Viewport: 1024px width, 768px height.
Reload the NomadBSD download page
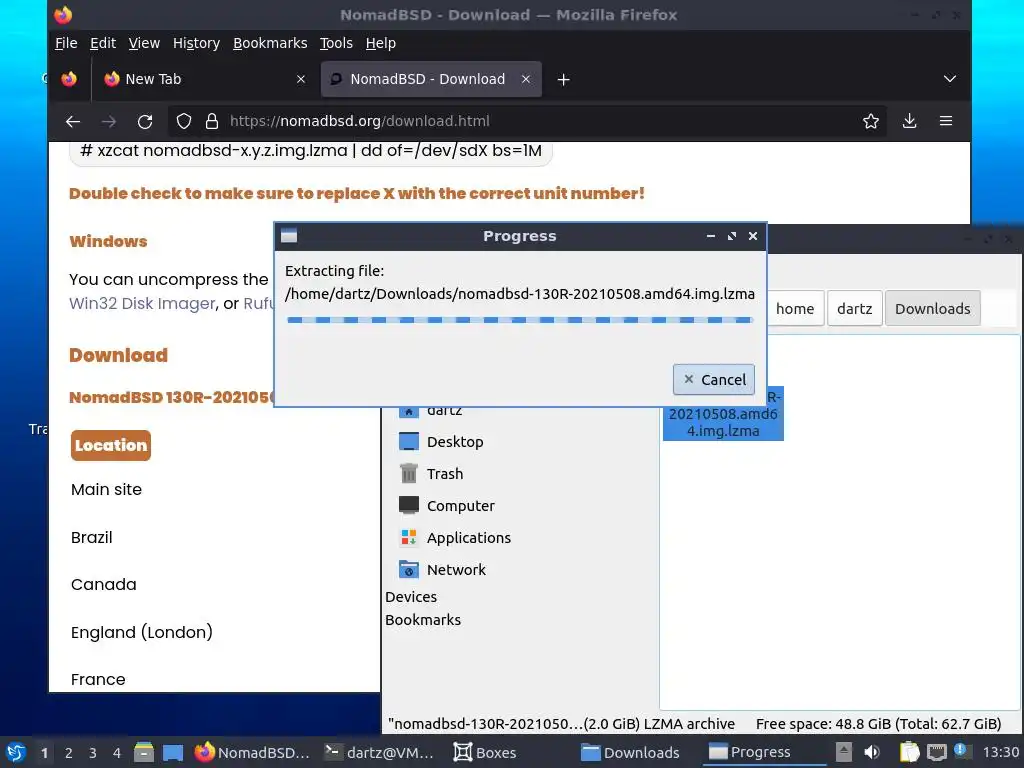pos(145,121)
